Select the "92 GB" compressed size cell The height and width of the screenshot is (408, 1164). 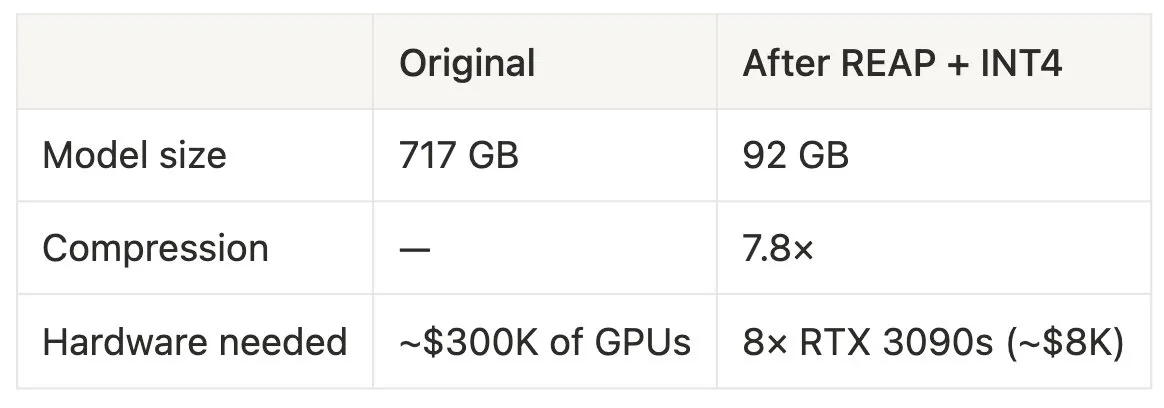[795, 155]
